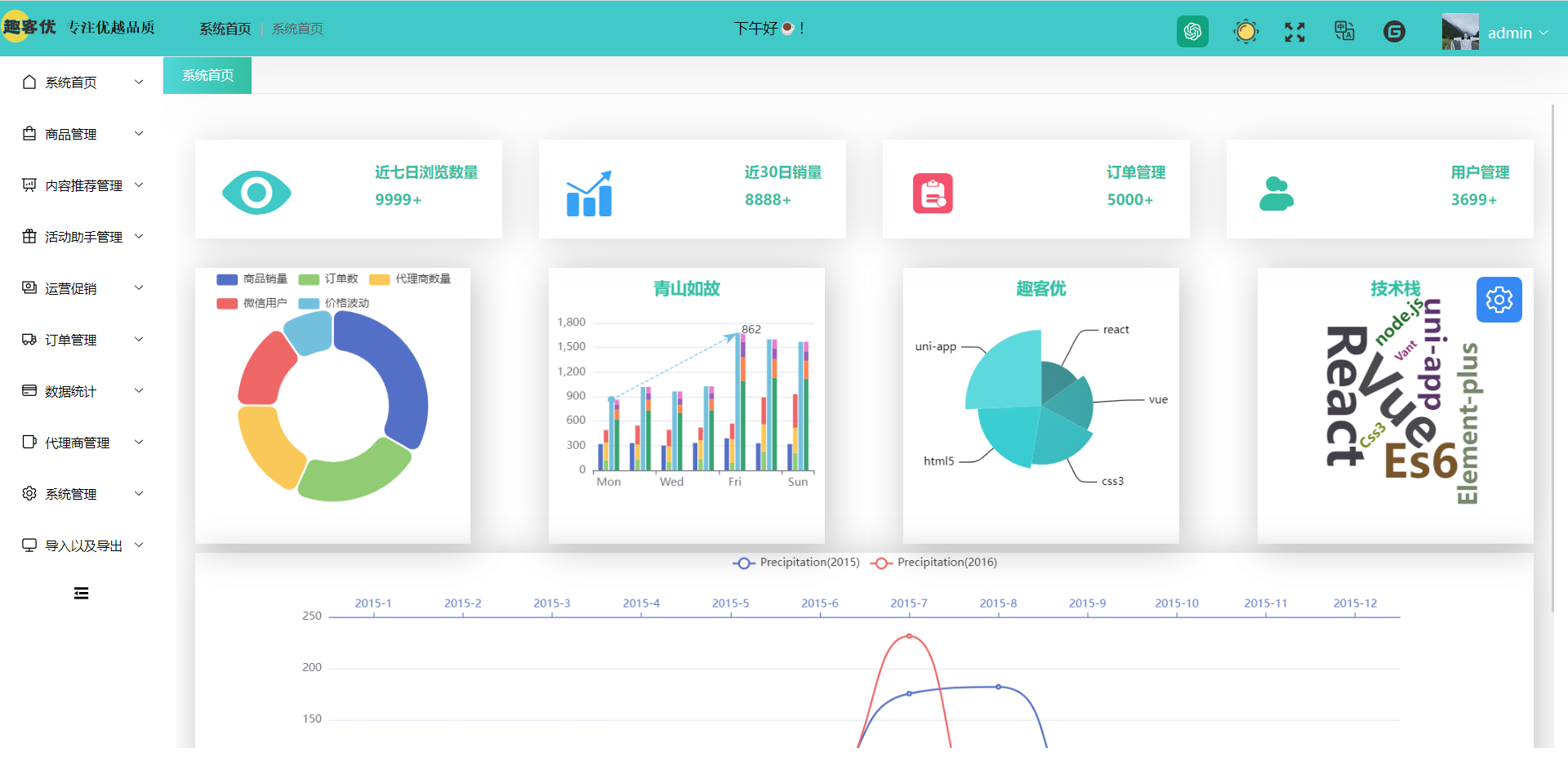Click the 代理商管理 icon in sidebar
This screenshot has width=1568, height=761.
[x=29, y=442]
